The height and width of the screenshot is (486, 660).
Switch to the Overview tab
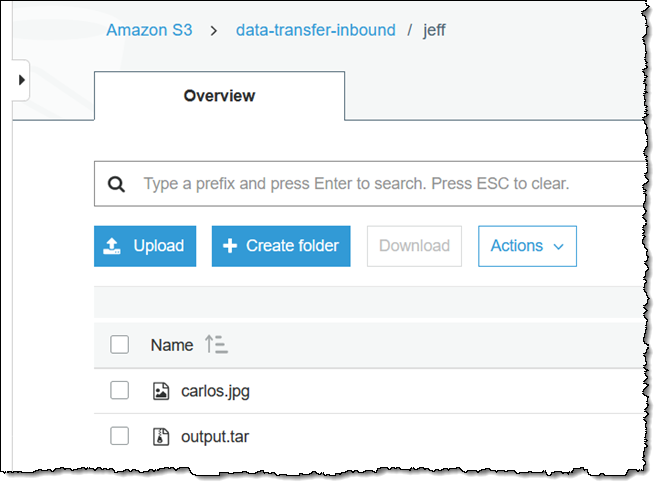click(x=219, y=96)
